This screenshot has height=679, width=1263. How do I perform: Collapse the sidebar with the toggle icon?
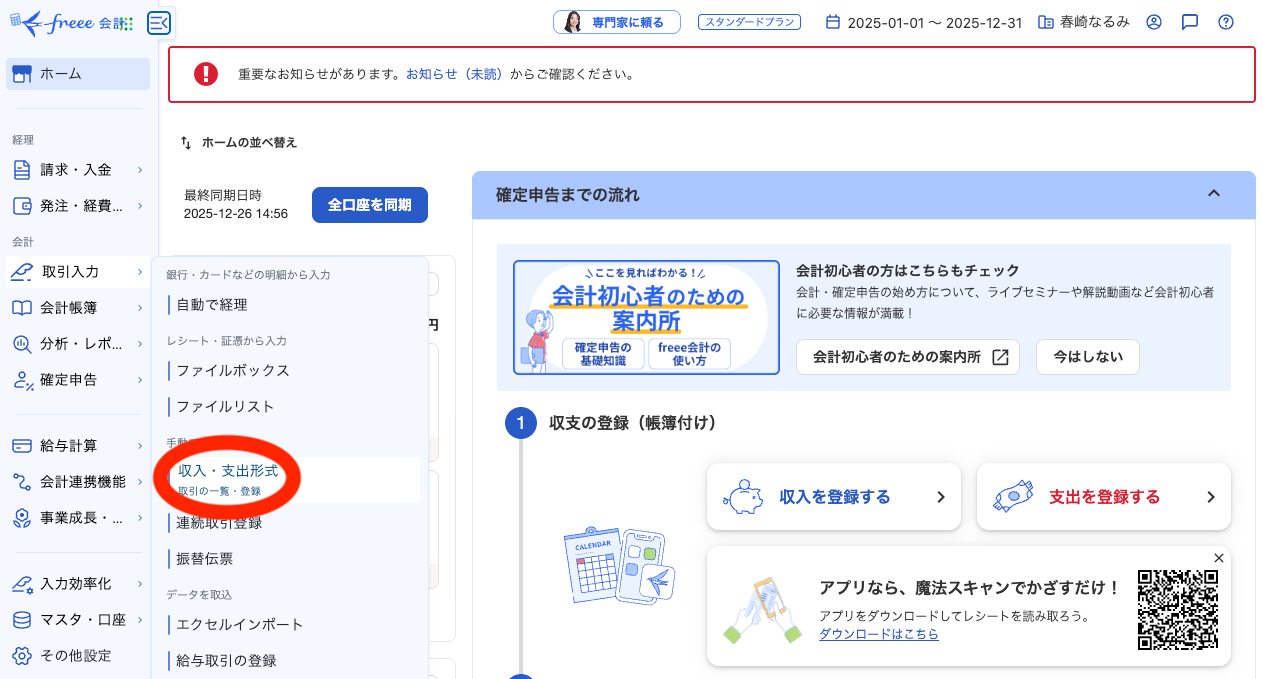[158, 22]
